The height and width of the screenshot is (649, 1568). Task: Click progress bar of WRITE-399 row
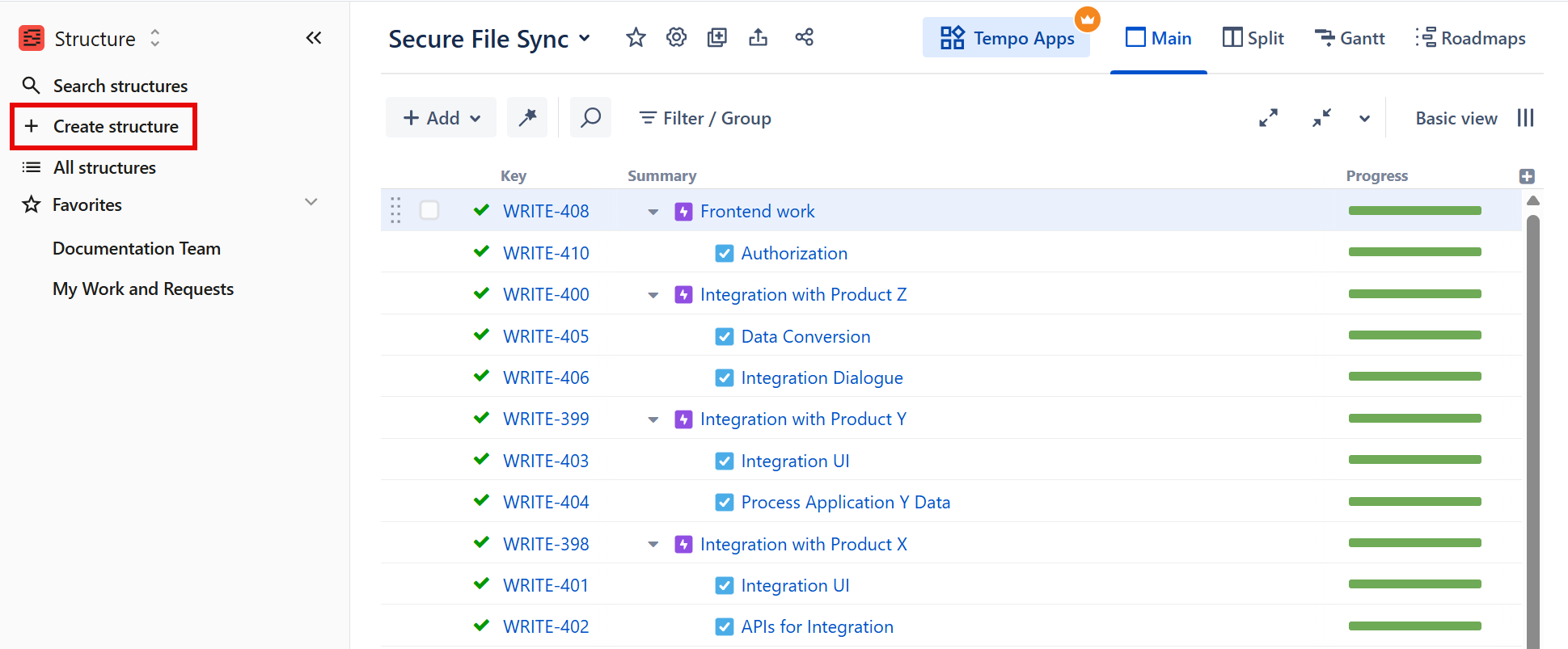point(1414,419)
